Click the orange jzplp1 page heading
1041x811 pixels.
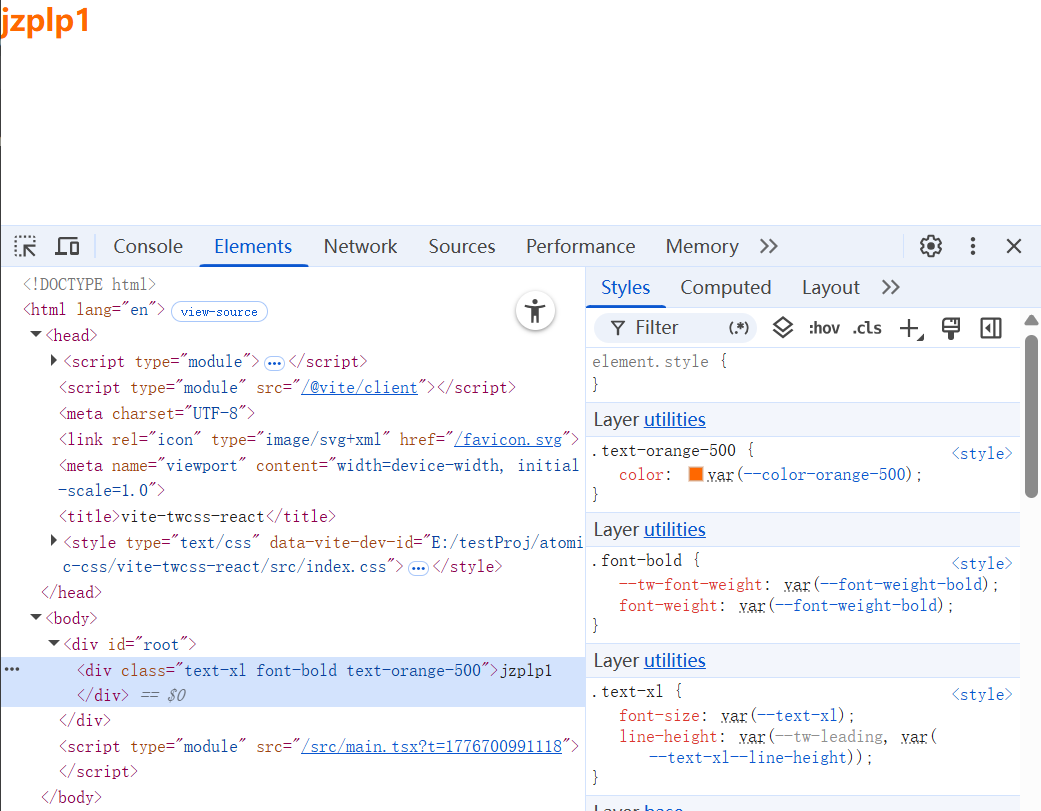pos(44,21)
